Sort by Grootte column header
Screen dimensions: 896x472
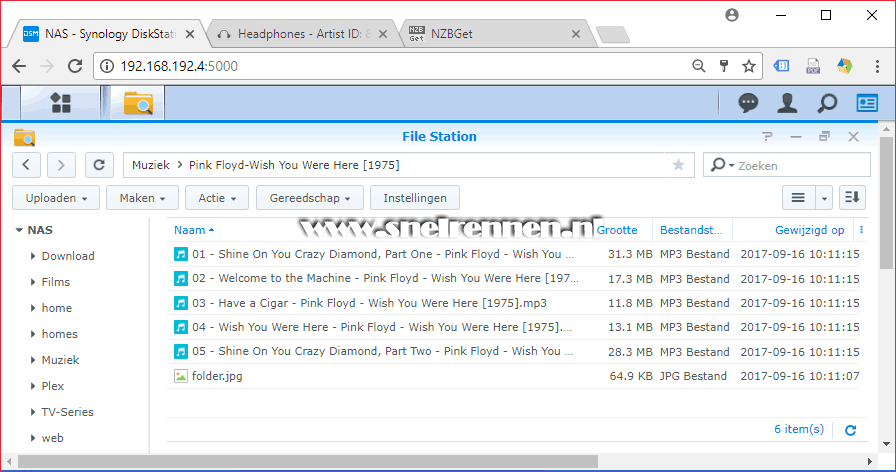617,230
